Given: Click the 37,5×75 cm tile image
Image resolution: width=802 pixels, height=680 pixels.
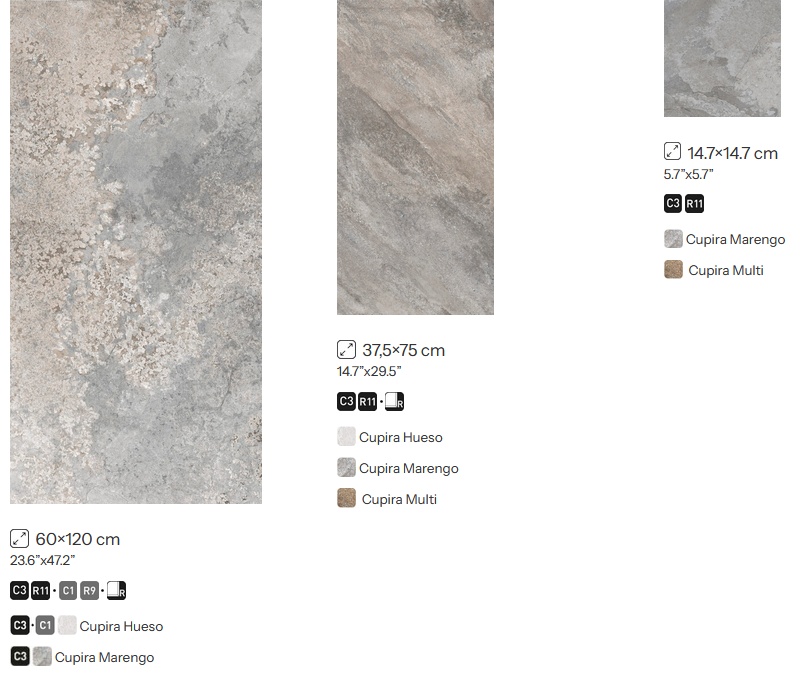Looking at the screenshot, I should coord(415,157).
